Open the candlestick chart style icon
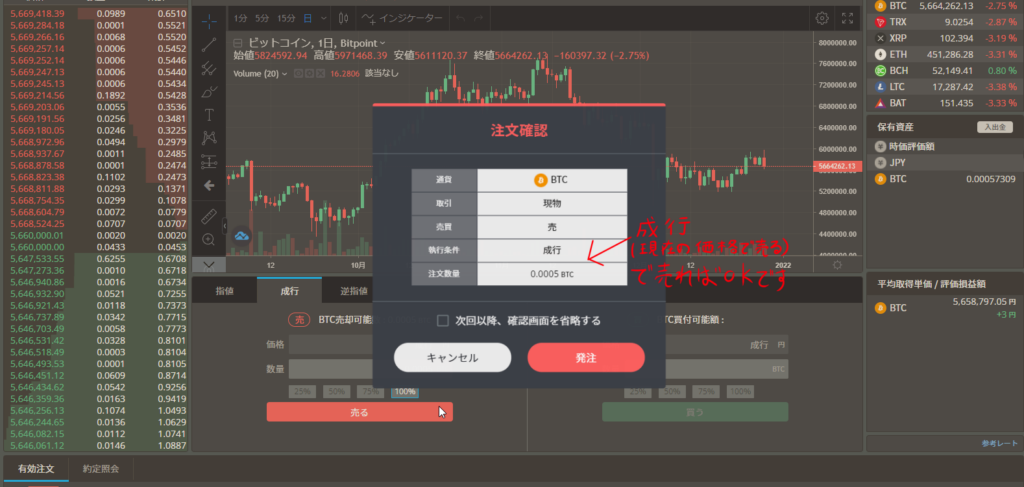Screen dimensions: 1024x487 [x=344, y=18]
